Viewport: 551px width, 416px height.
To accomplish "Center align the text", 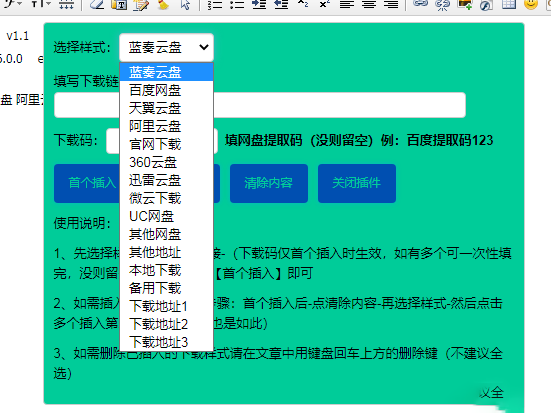I will tap(369, 4).
